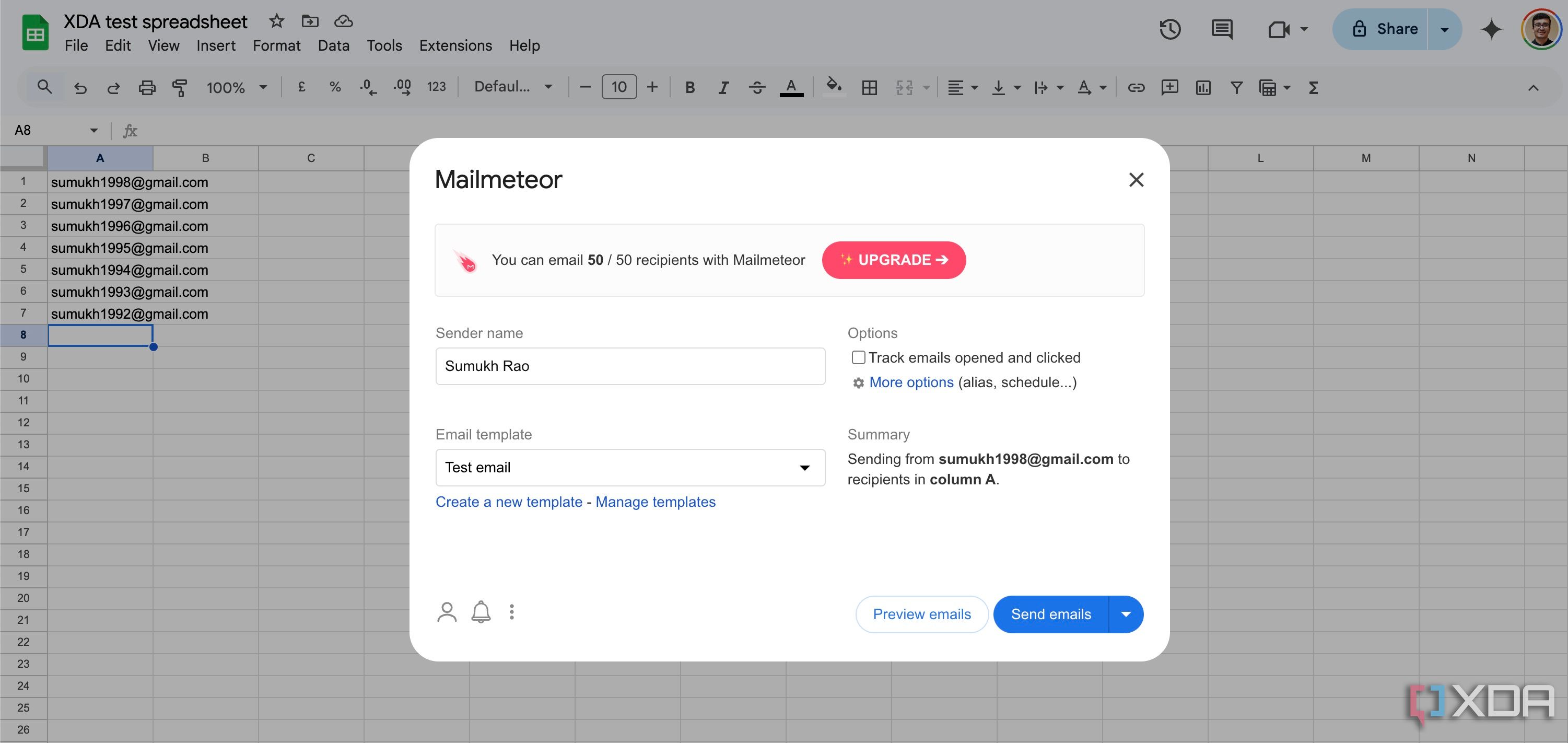Open Mailmeteor three-dot menu

tap(512, 611)
